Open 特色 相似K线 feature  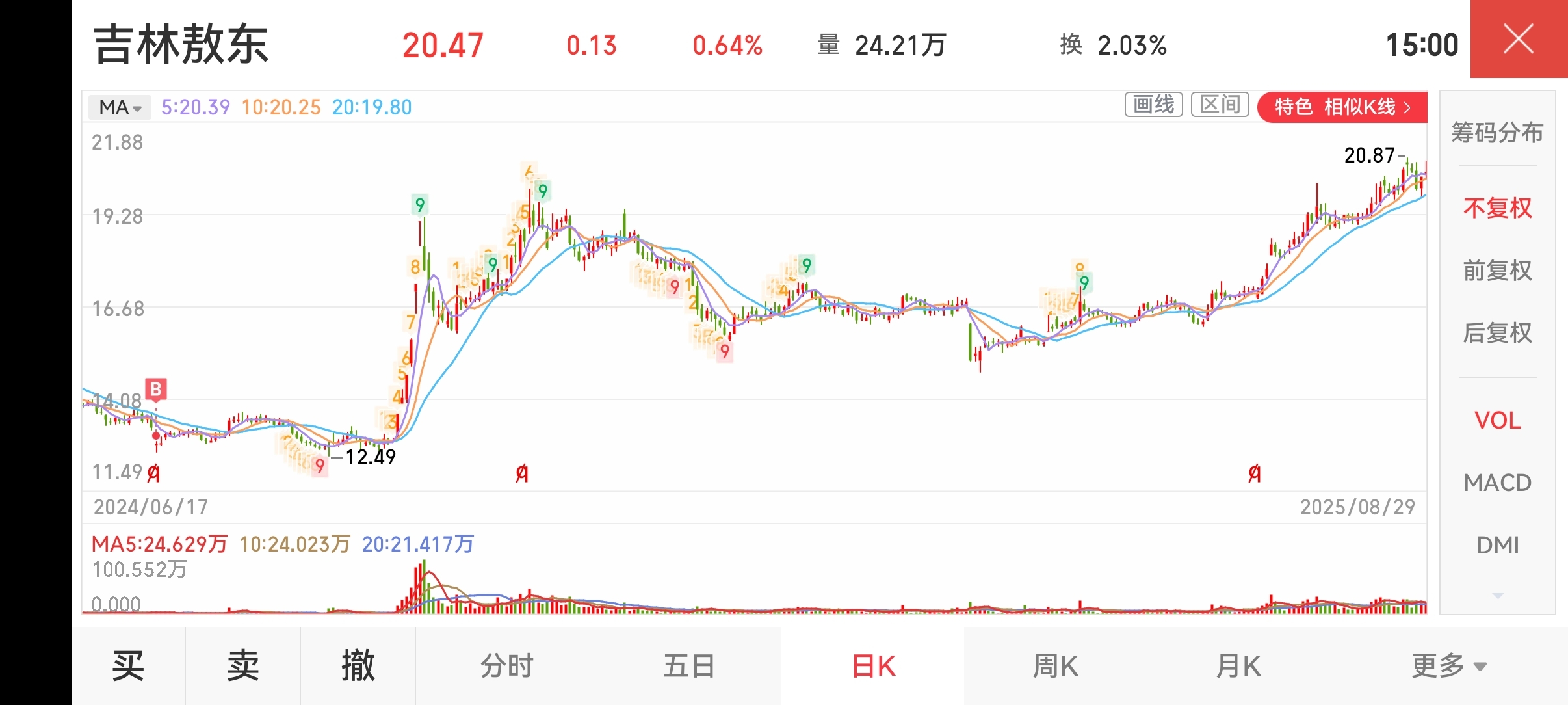(1342, 107)
